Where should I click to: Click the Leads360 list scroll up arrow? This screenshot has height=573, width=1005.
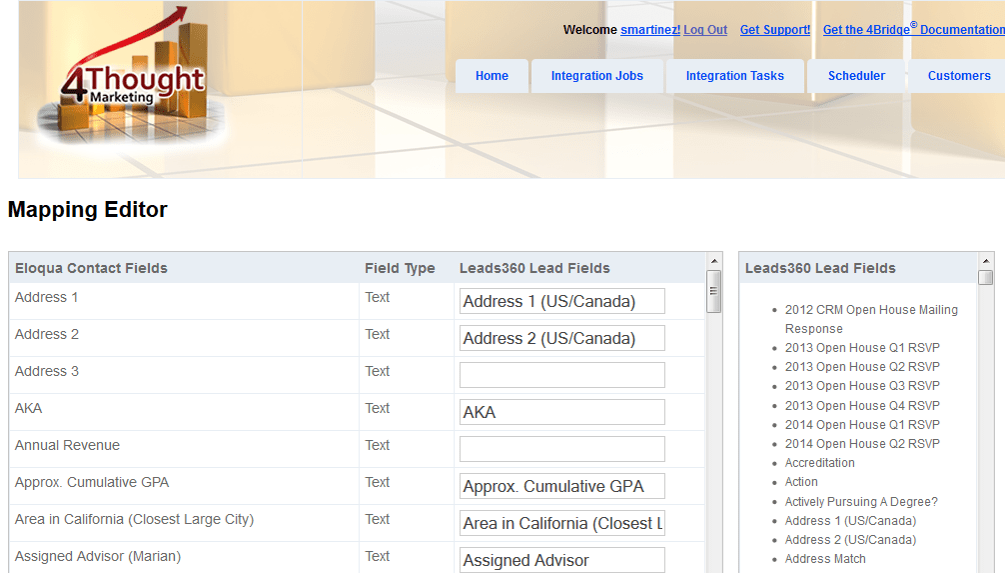986,261
